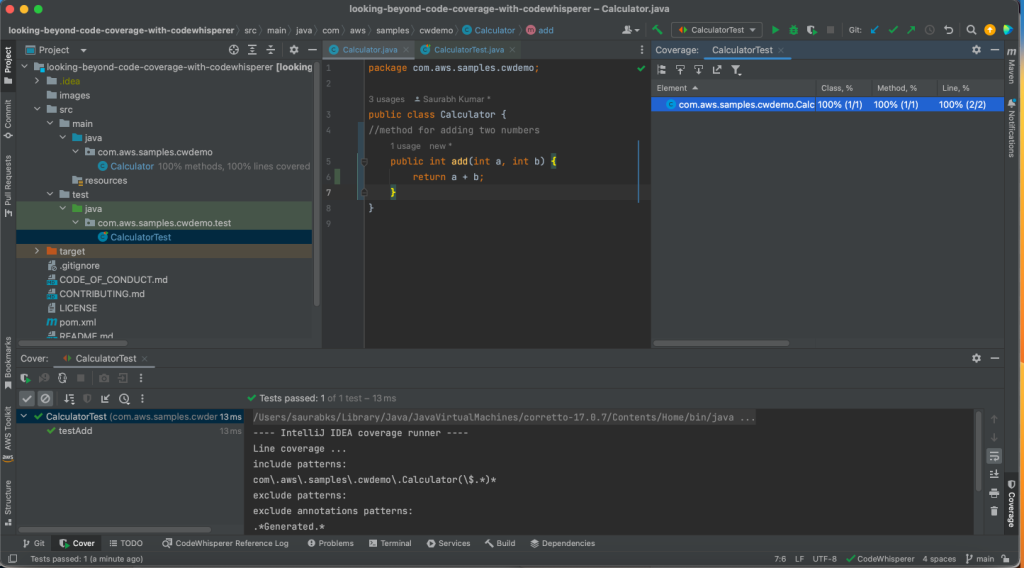This screenshot has width=1024, height=568.
Task: Run with coverage from the main toolbar
Action: 812,30
